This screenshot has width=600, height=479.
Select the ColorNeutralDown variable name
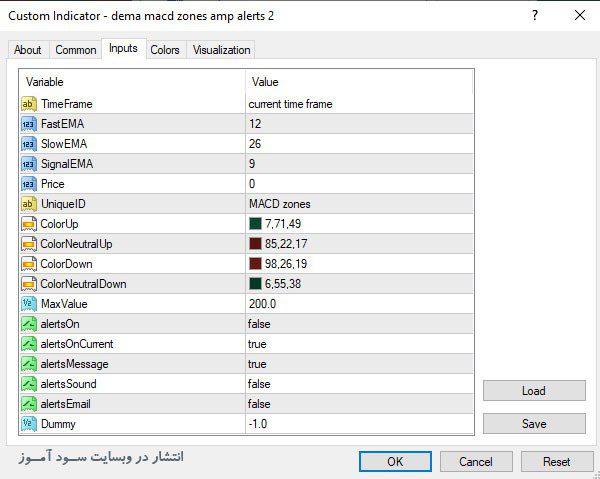(83, 284)
